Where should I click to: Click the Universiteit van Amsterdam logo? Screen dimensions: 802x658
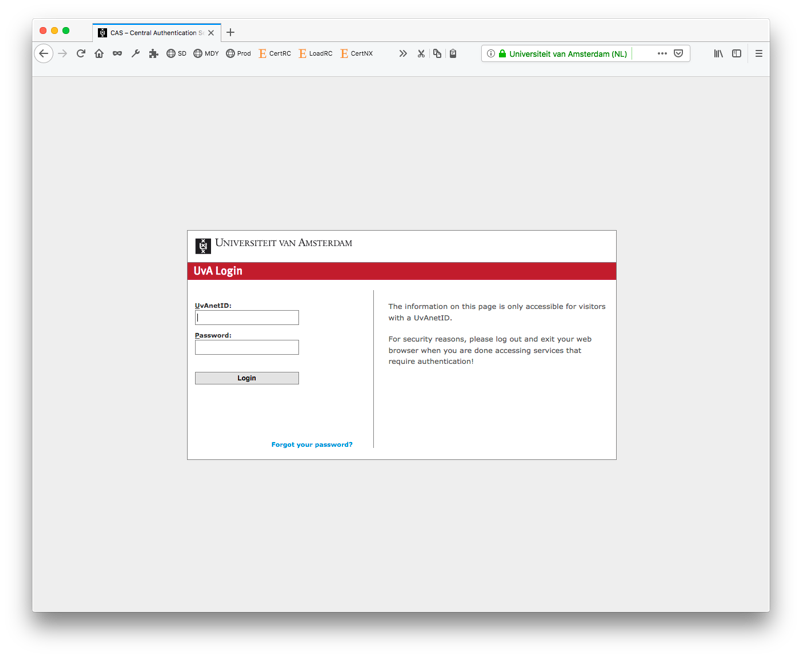point(274,245)
